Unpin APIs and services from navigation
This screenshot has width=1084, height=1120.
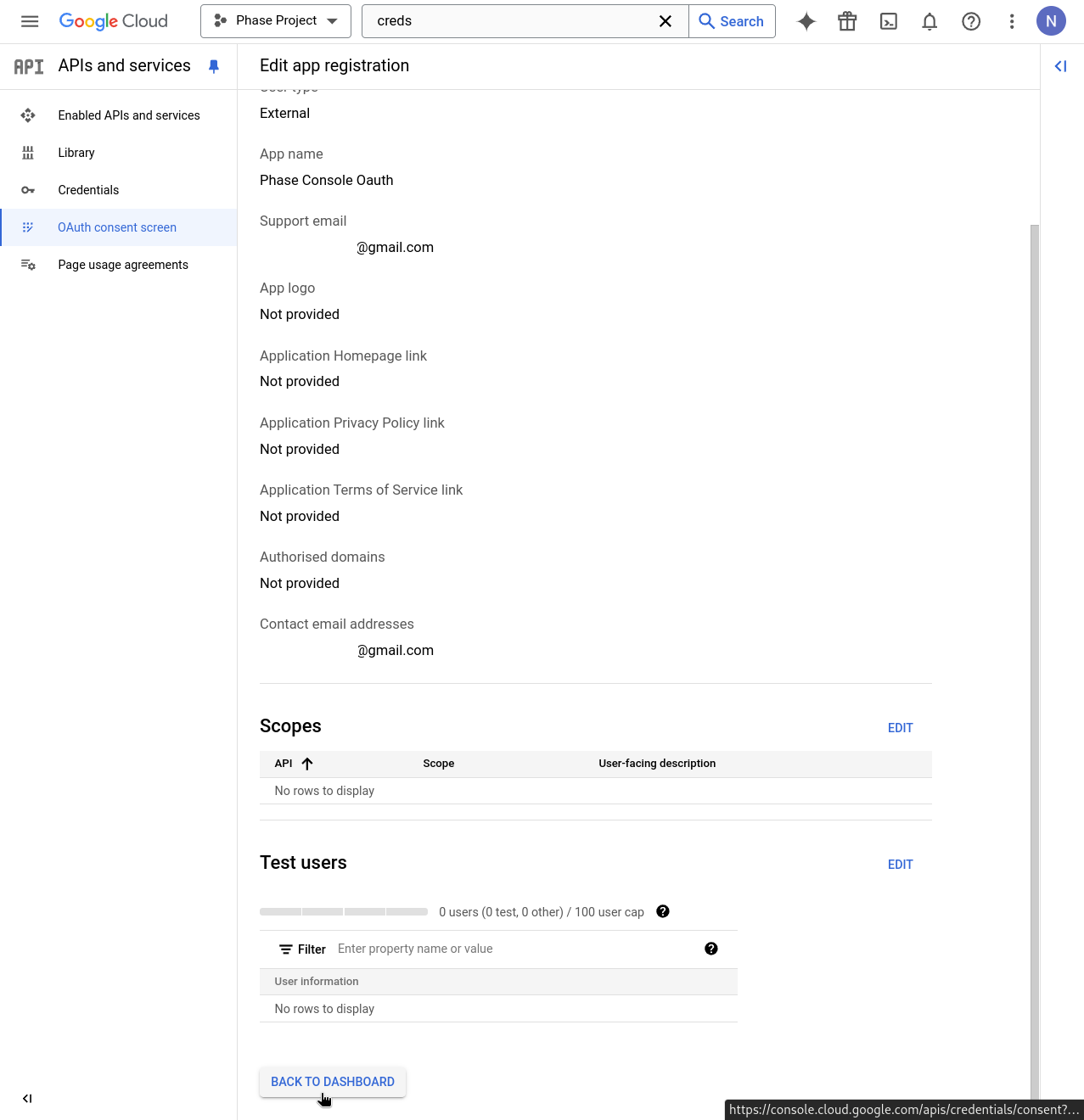[x=213, y=65]
